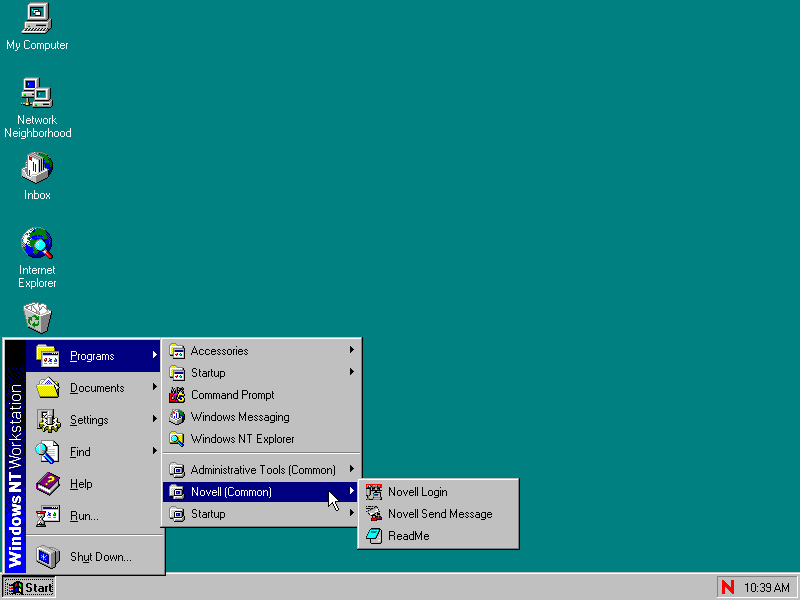Click the Programs folder icon in Start menu

pyautogui.click(x=47, y=356)
